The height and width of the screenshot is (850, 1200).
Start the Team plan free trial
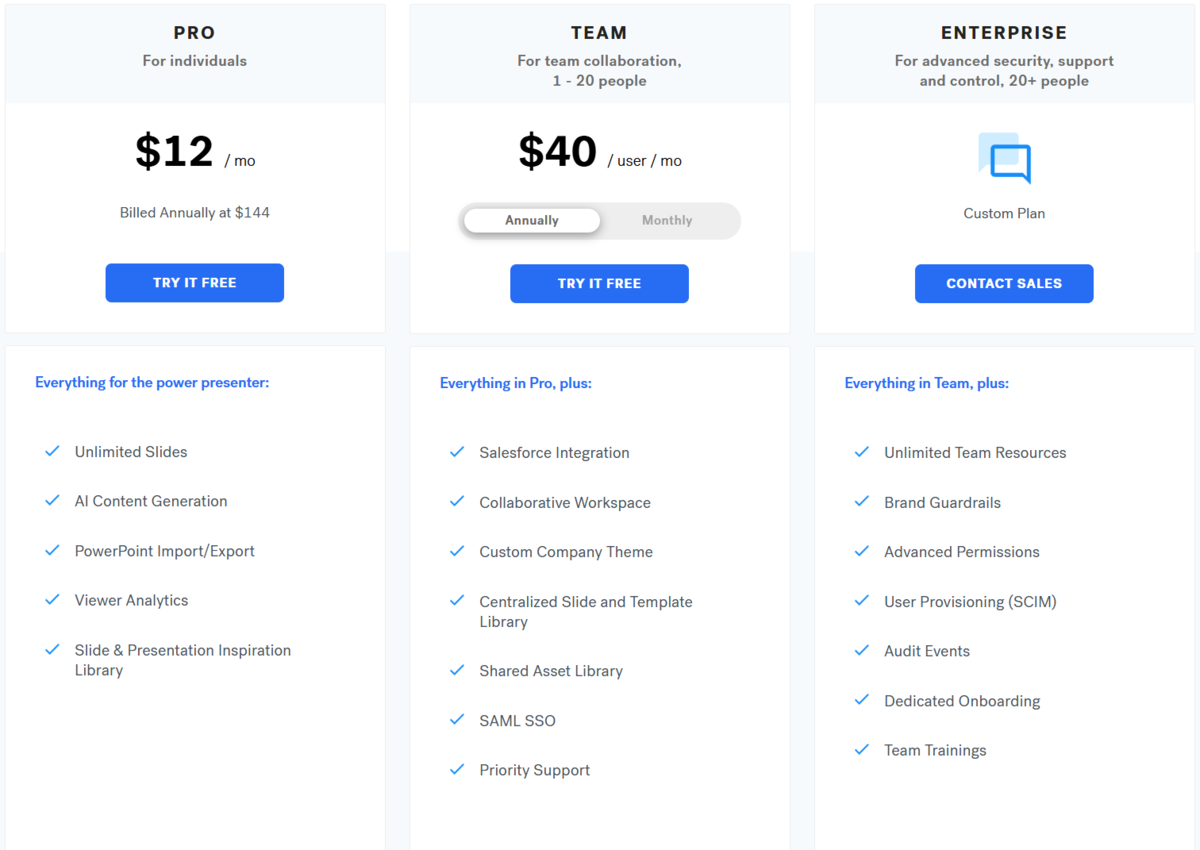coord(599,283)
